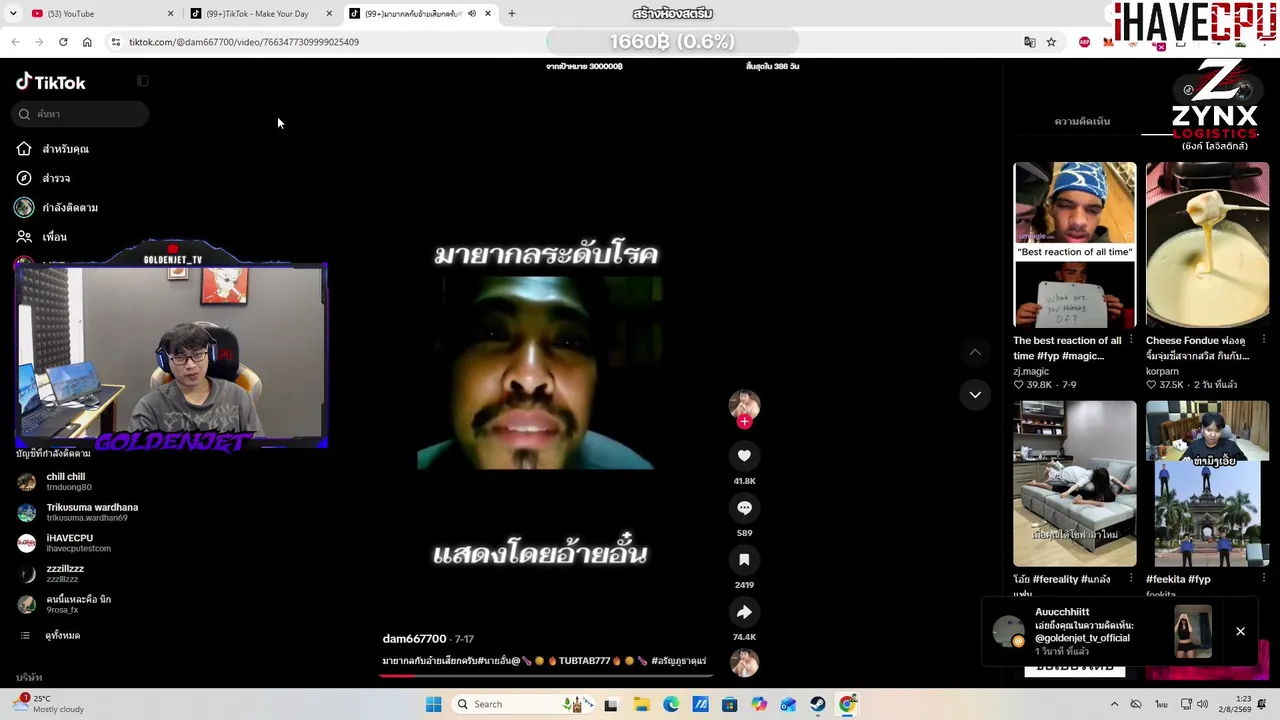Open #ferealtity sofa video thumbnail

1075,484
